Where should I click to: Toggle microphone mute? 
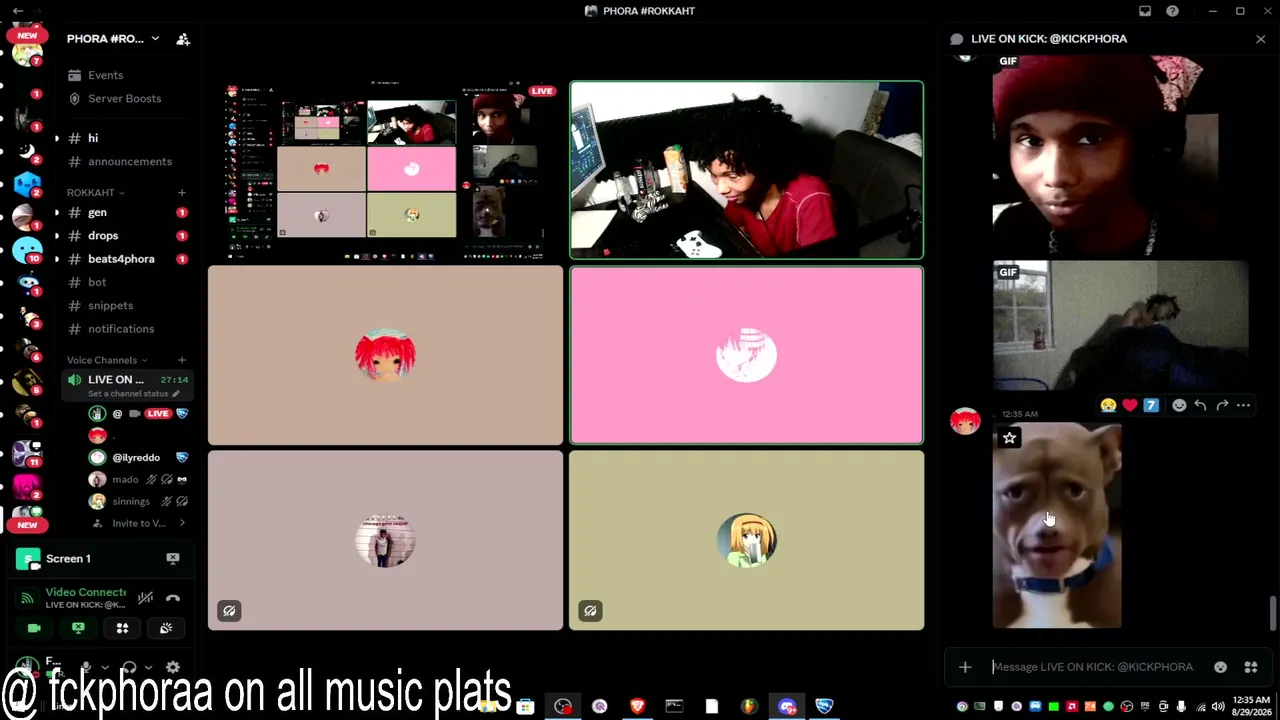pos(86,667)
